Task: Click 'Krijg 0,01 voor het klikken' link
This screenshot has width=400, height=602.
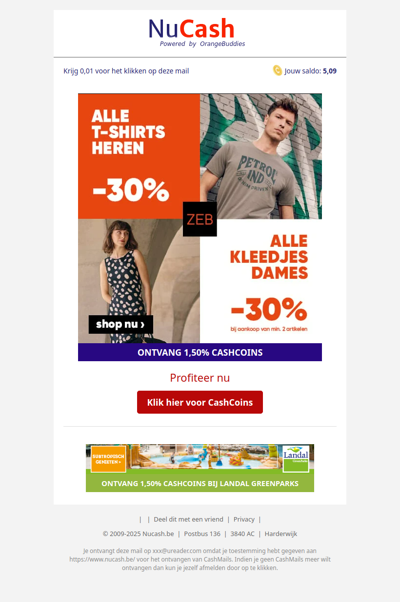Action: (x=126, y=71)
